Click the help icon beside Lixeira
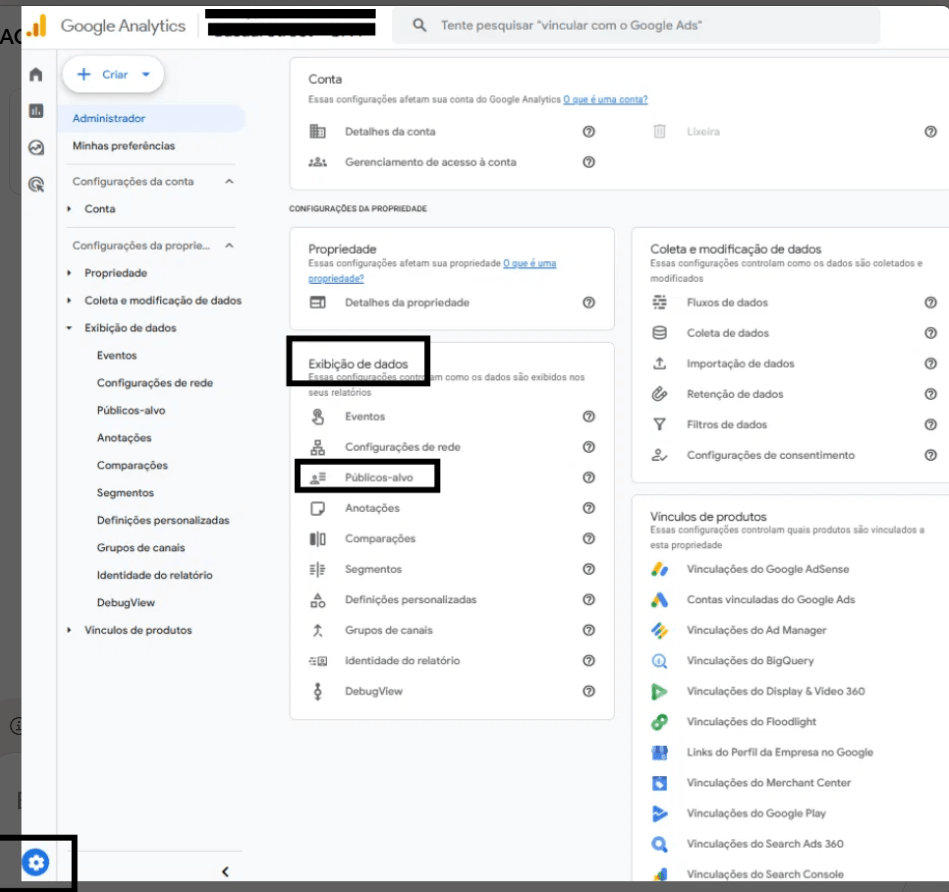This screenshot has height=892, width=949. [x=930, y=131]
